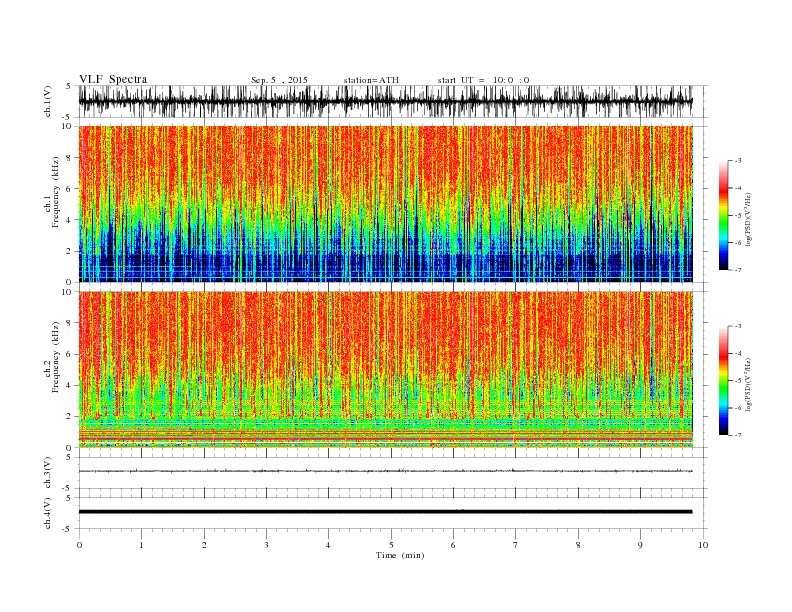Click the "-4" label on ch.2 colorbar

pos(738,353)
